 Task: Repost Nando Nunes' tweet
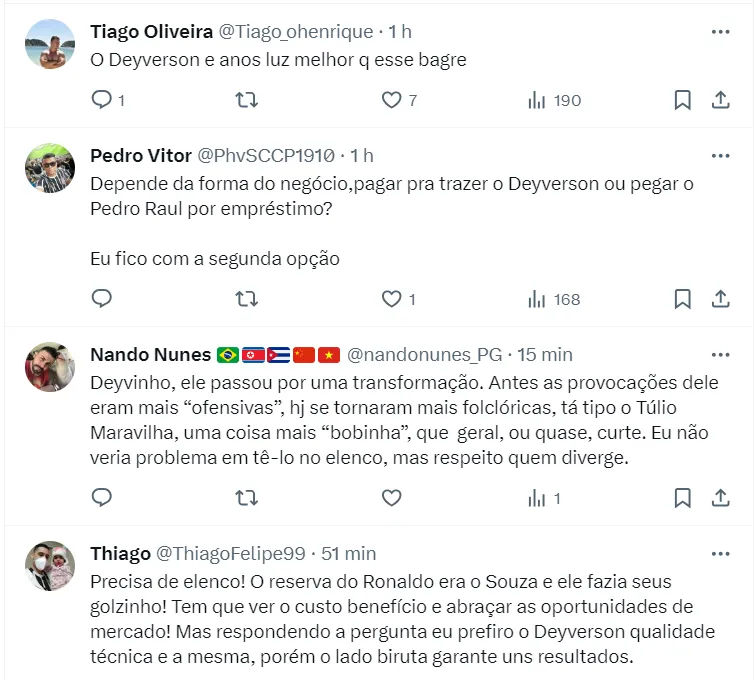click(246, 498)
